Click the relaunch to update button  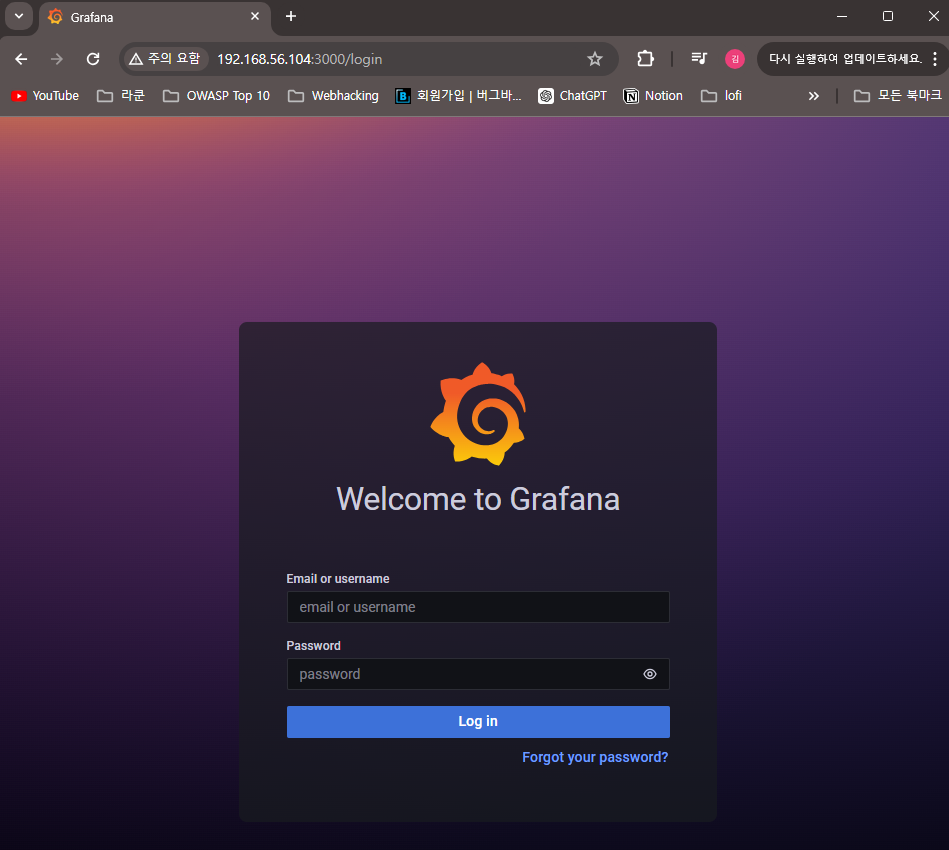tap(844, 59)
